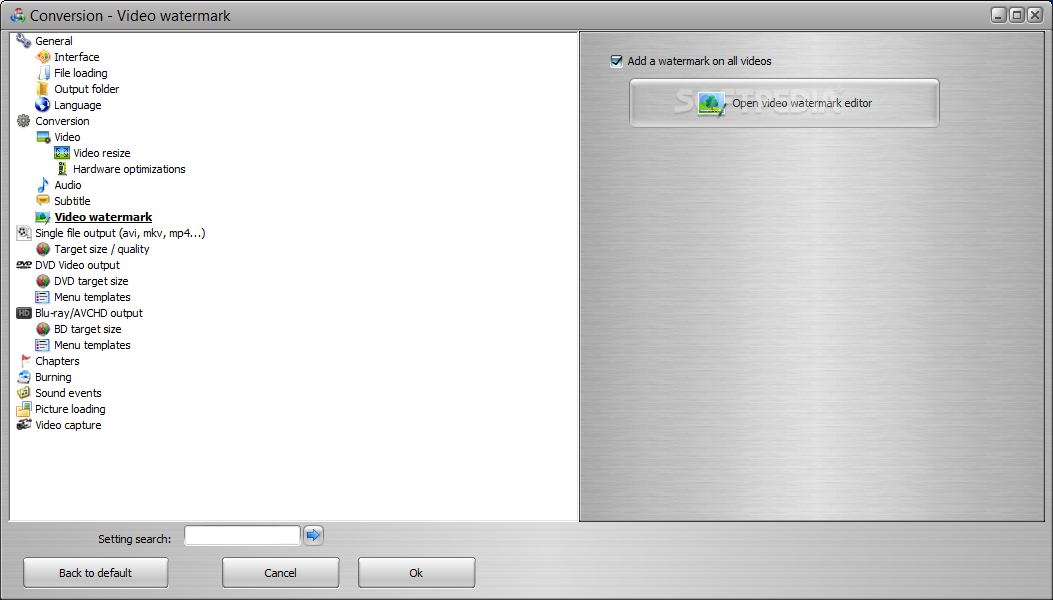Confirm settings with the Ok button
Viewport: 1053px width, 600px height.
click(x=416, y=572)
